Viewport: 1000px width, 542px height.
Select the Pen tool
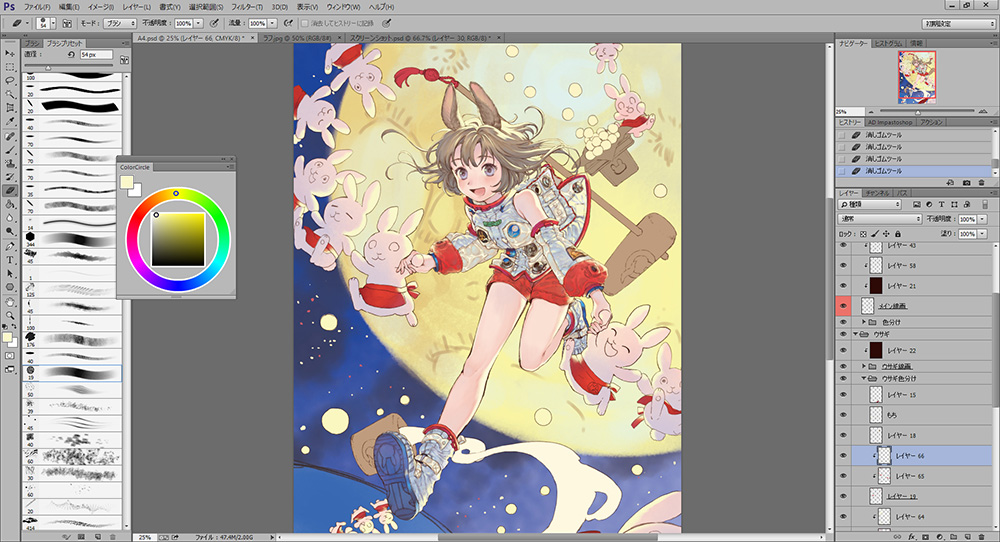coord(10,246)
